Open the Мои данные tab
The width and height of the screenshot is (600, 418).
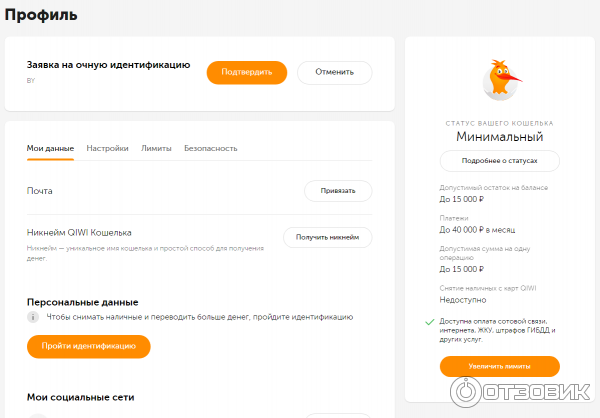(x=50, y=148)
